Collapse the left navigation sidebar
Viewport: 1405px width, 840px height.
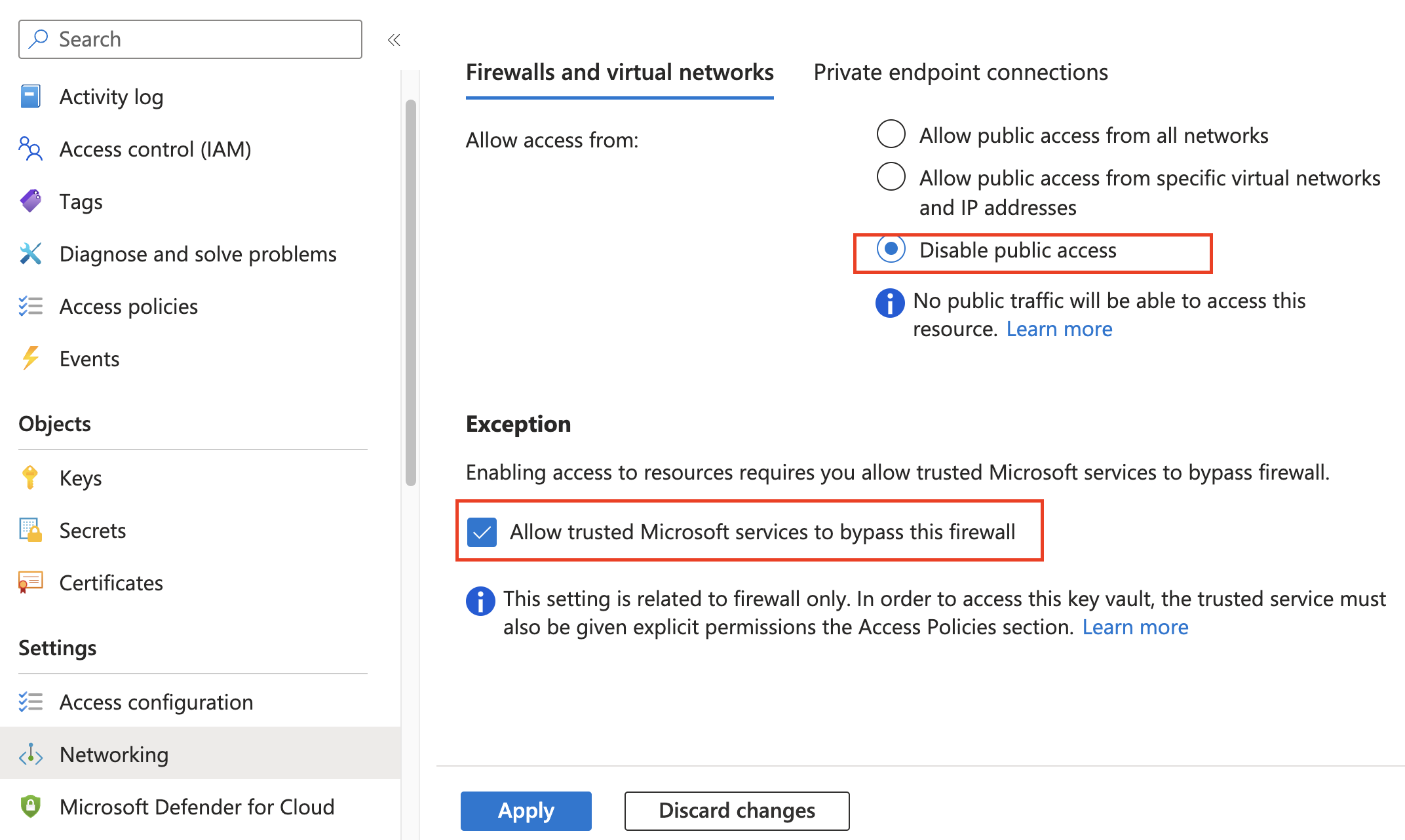(394, 39)
